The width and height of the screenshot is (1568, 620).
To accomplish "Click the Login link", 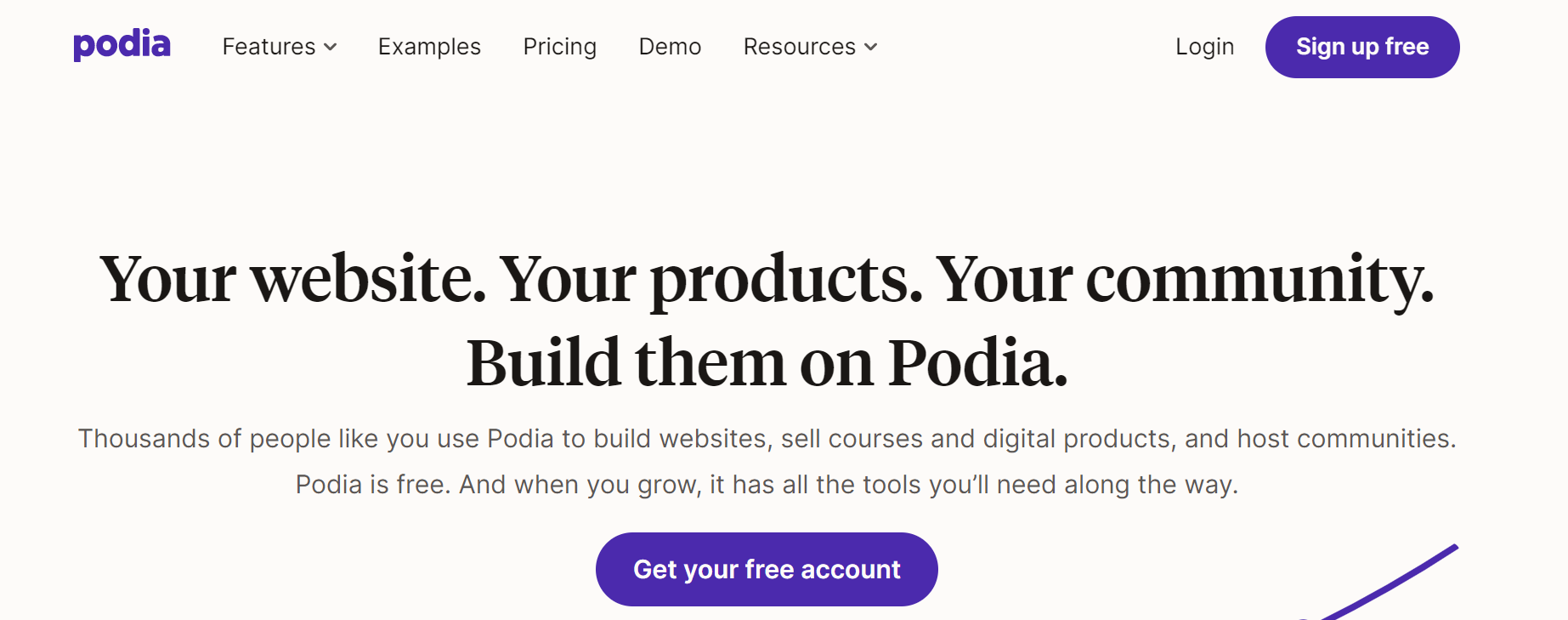I will click(x=1204, y=47).
